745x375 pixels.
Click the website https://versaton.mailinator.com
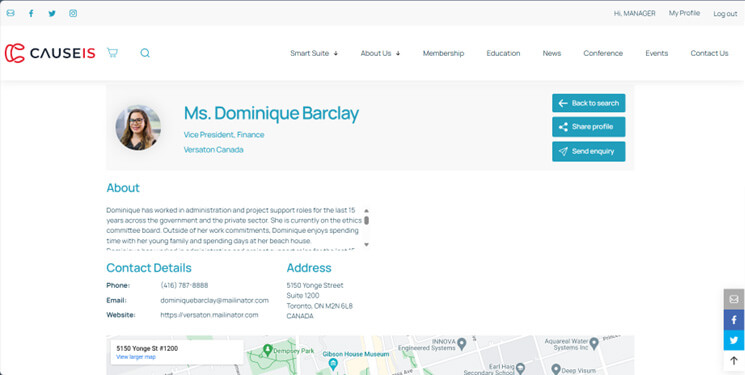[209, 315]
